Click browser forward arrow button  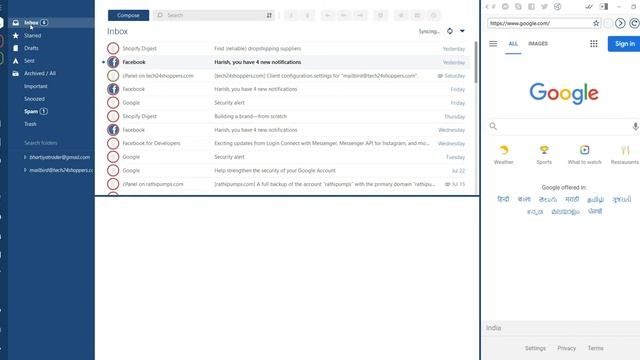coord(620,23)
